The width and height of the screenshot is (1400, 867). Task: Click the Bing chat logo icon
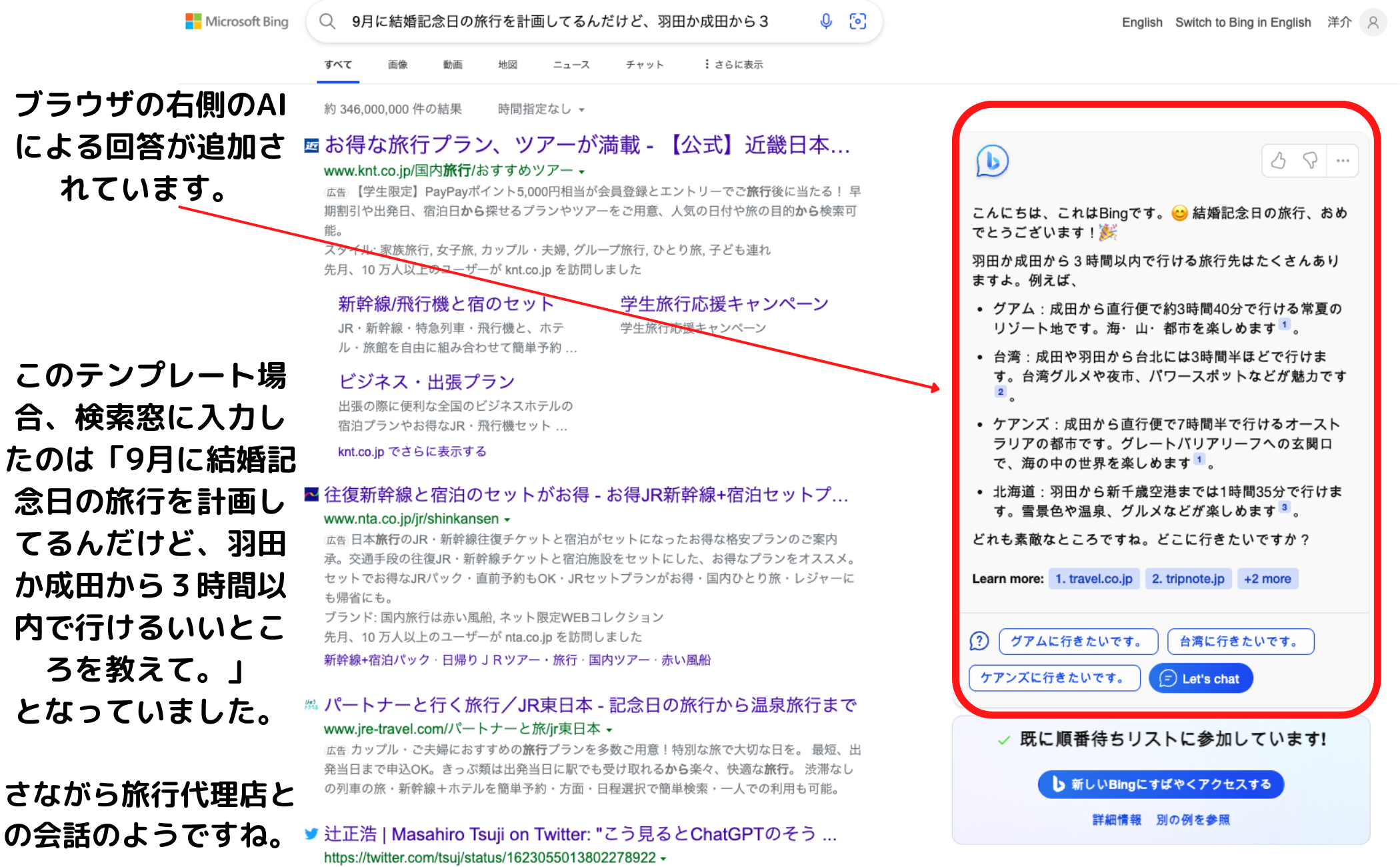point(992,161)
